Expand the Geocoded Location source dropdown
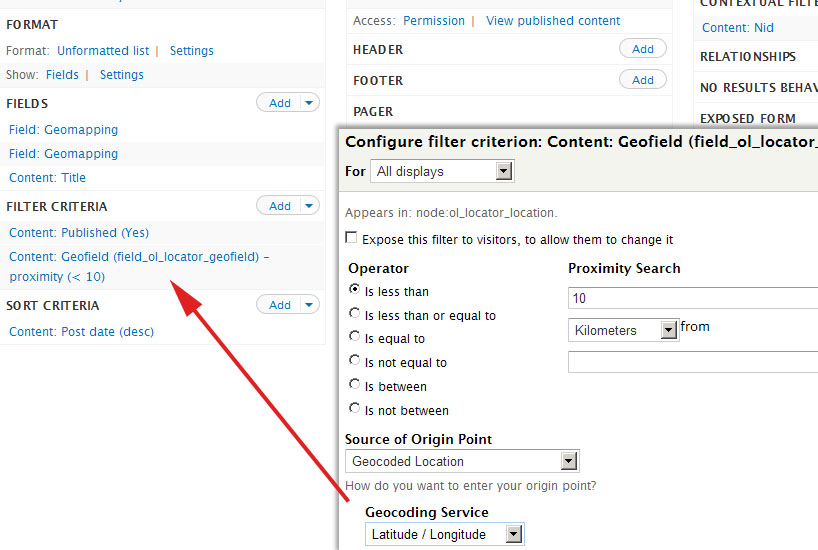818x550 pixels. click(462, 461)
